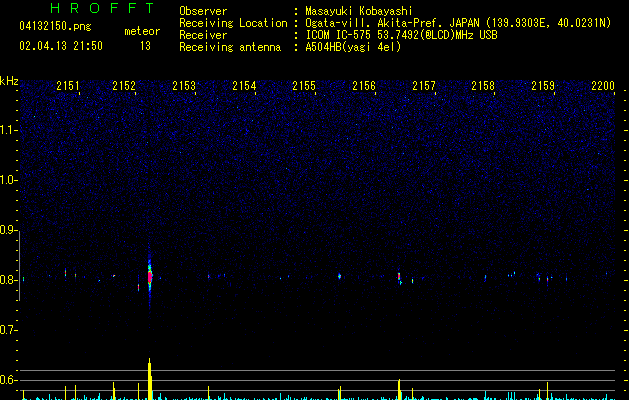Click the 0.6 kHz axis label
This screenshot has height=400, width=629.
(x=8, y=380)
